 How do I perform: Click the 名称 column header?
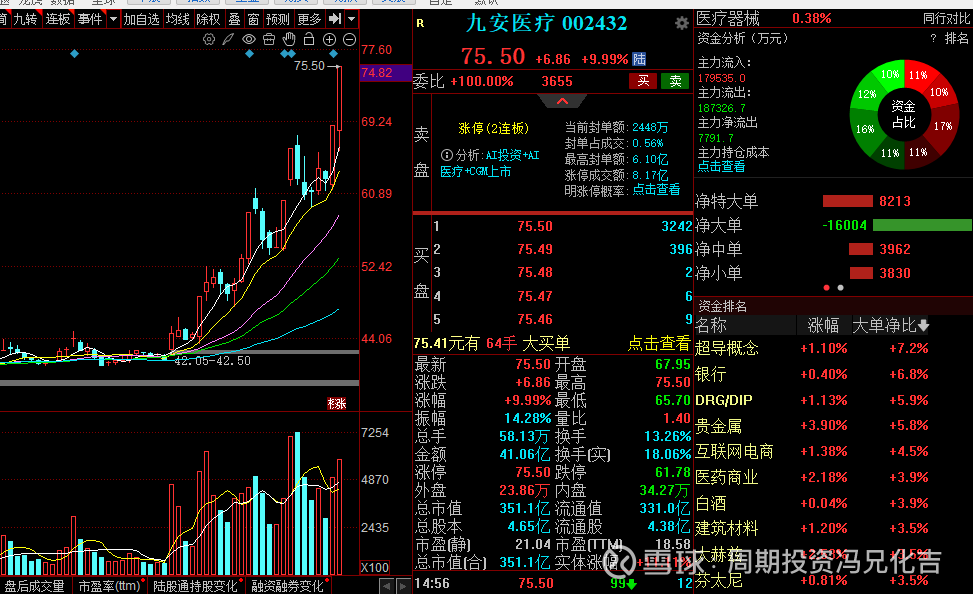[x=711, y=325]
